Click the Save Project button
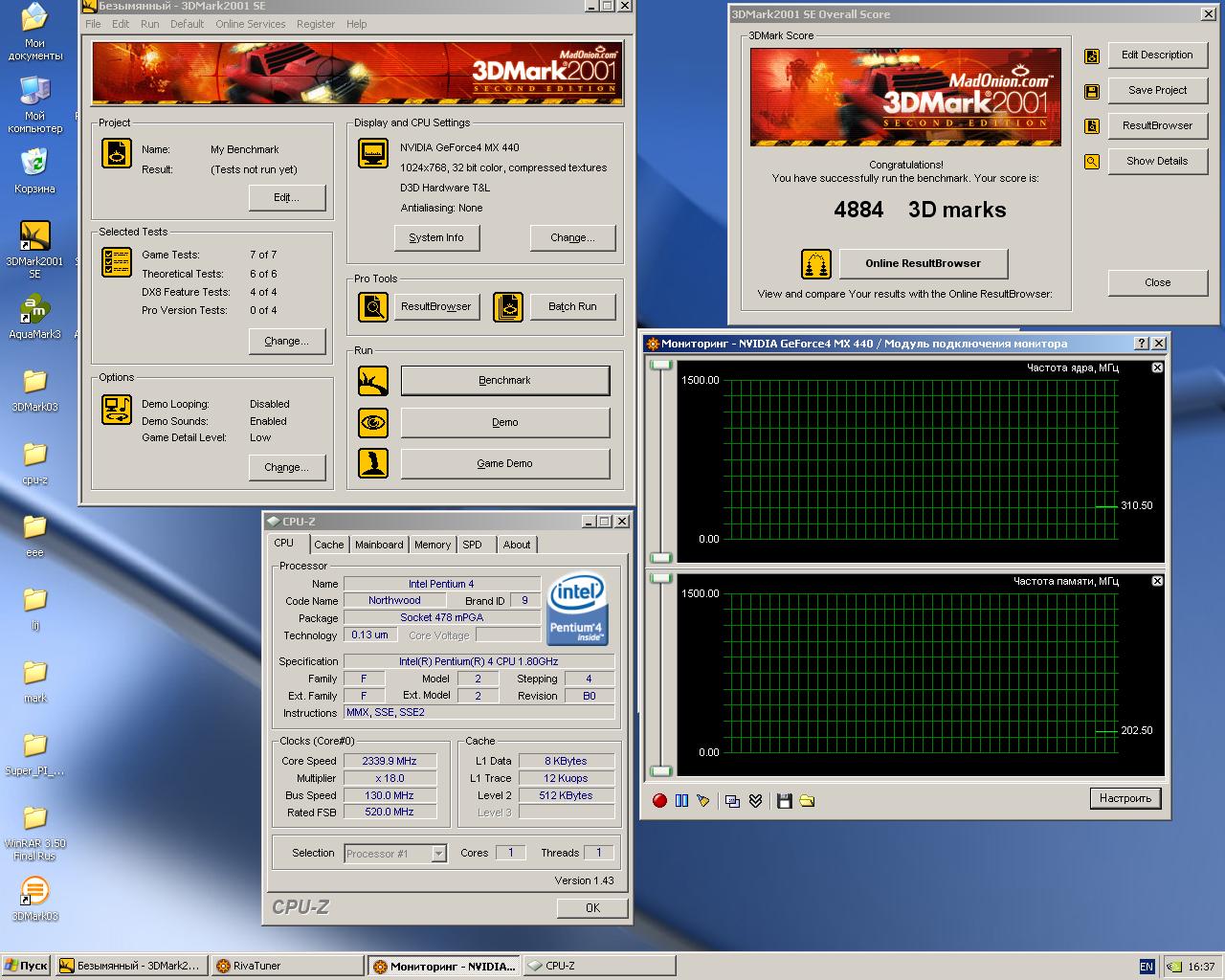 click(x=1157, y=91)
